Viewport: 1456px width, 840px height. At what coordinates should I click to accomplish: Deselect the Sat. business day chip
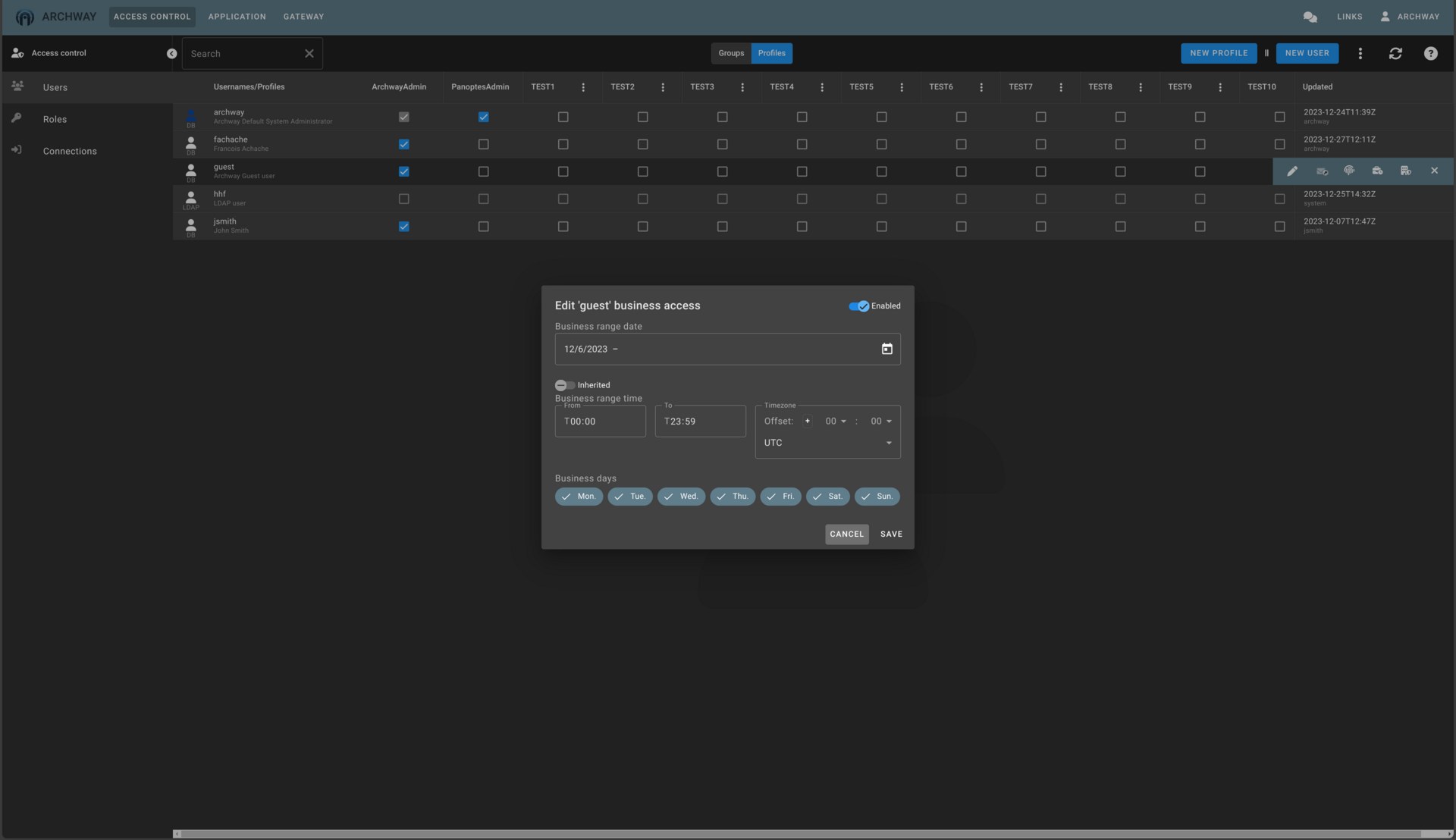(x=827, y=497)
